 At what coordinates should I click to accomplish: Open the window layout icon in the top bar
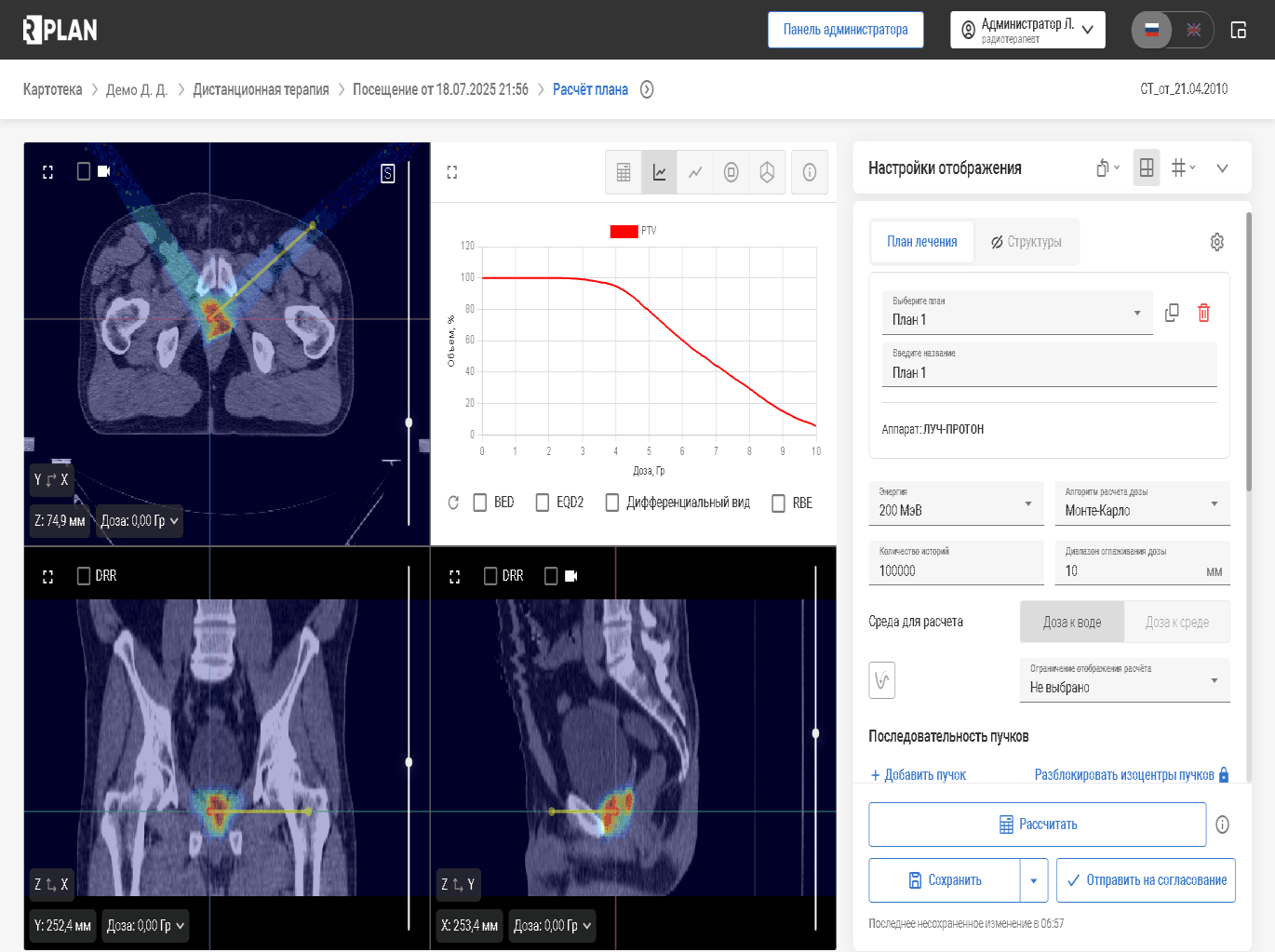click(1238, 30)
